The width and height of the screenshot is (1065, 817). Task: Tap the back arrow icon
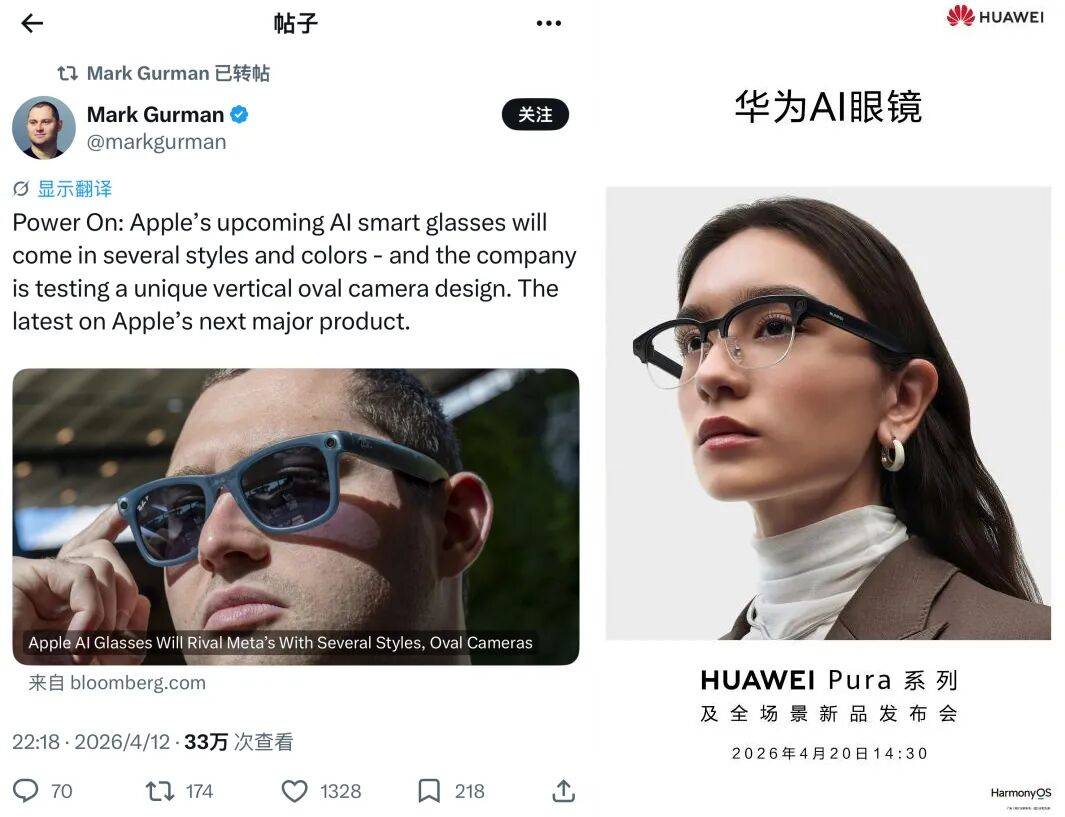32,23
